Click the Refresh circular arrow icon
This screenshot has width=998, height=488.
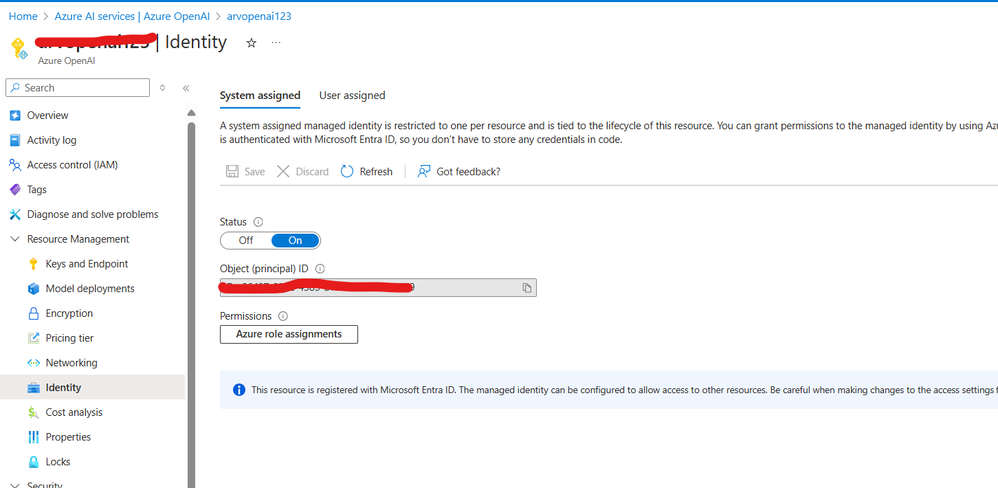pos(347,171)
